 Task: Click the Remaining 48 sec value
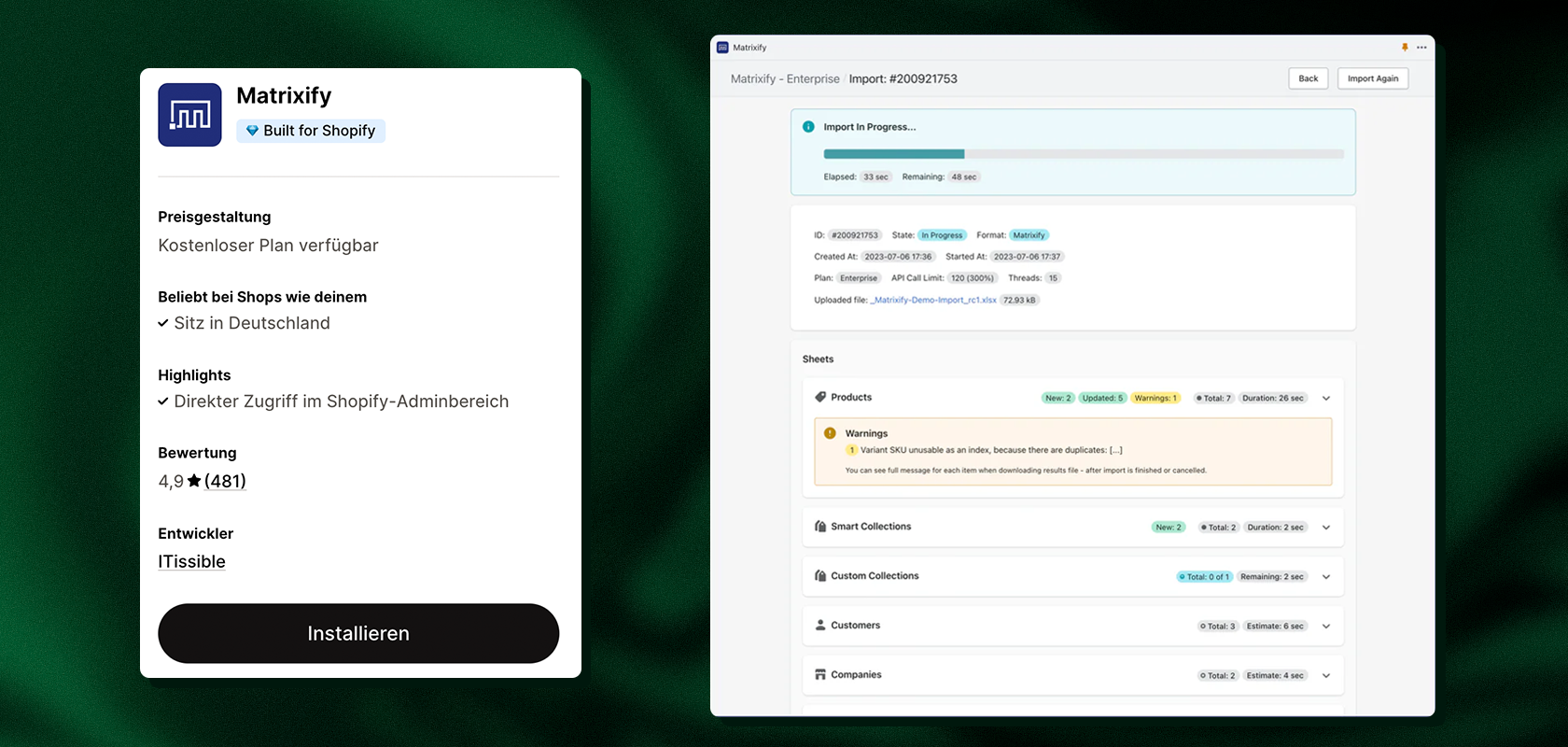(964, 176)
